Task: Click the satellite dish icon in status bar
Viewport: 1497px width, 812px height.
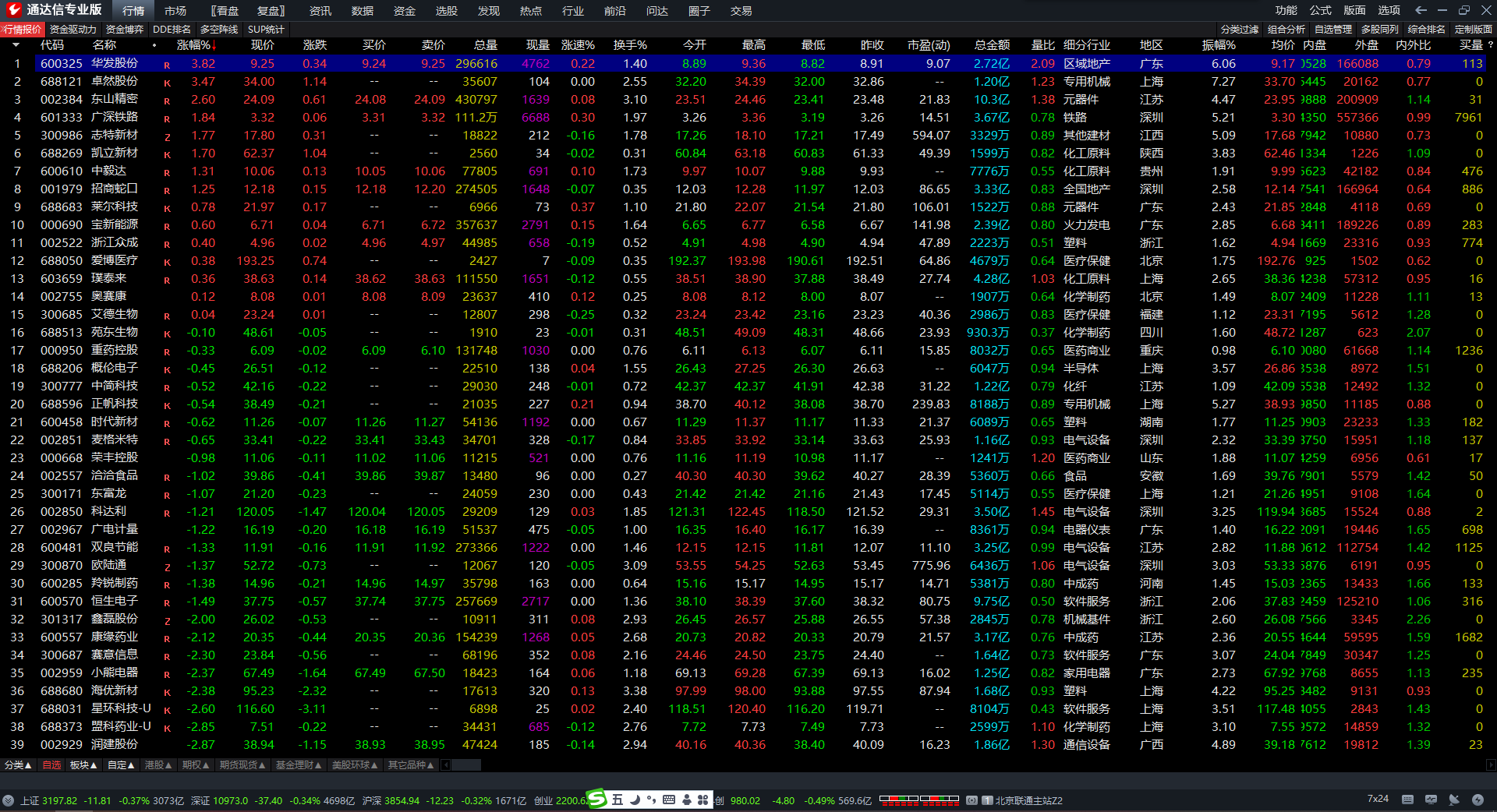Action: [1454, 800]
